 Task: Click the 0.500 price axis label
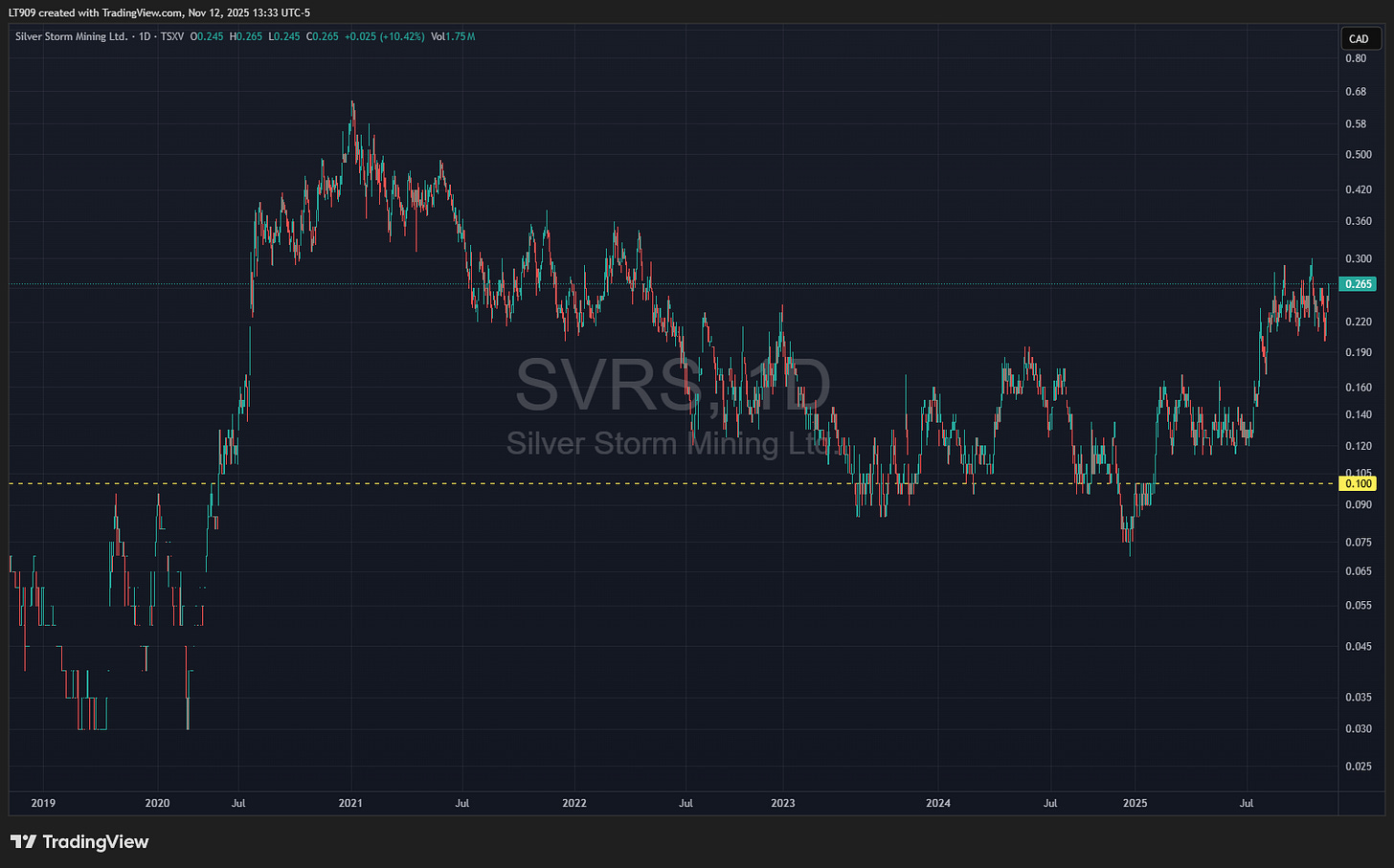click(1359, 154)
